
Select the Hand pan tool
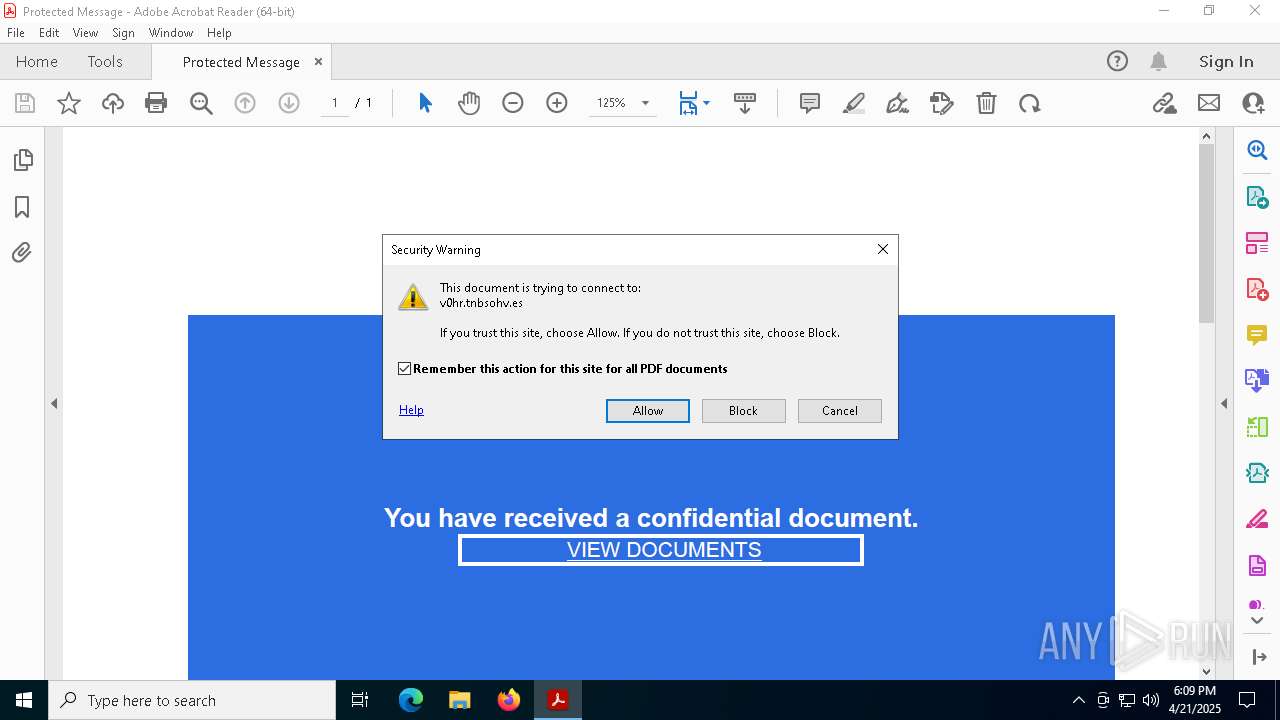(x=469, y=103)
